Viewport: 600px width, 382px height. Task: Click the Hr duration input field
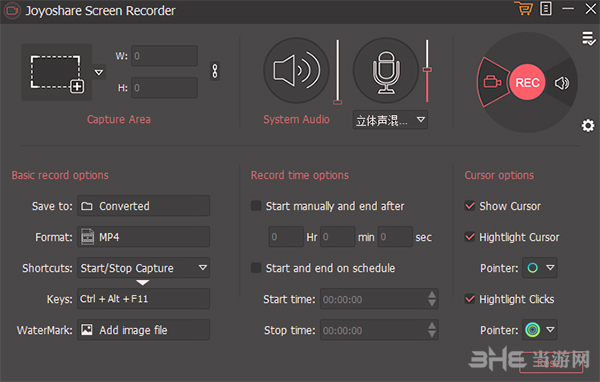(x=286, y=237)
